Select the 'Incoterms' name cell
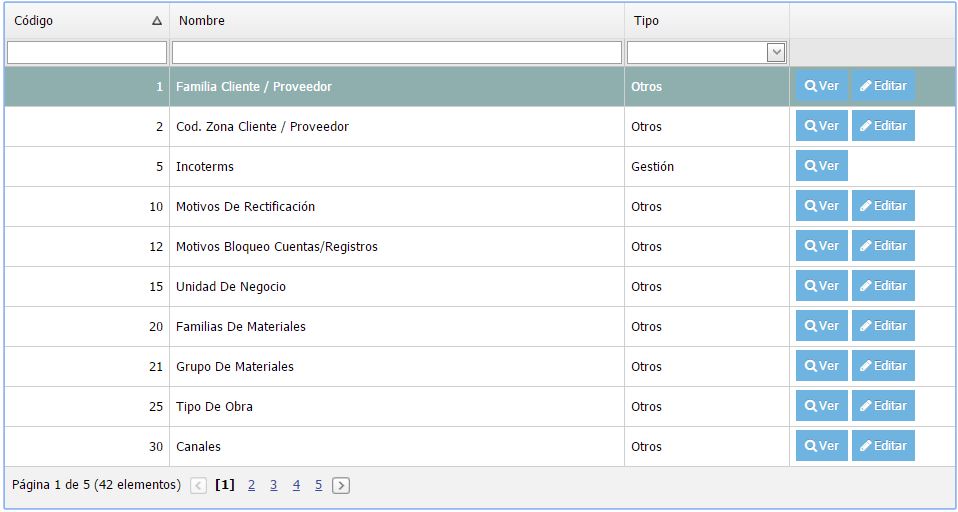 pyautogui.click(x=397, y=167)
